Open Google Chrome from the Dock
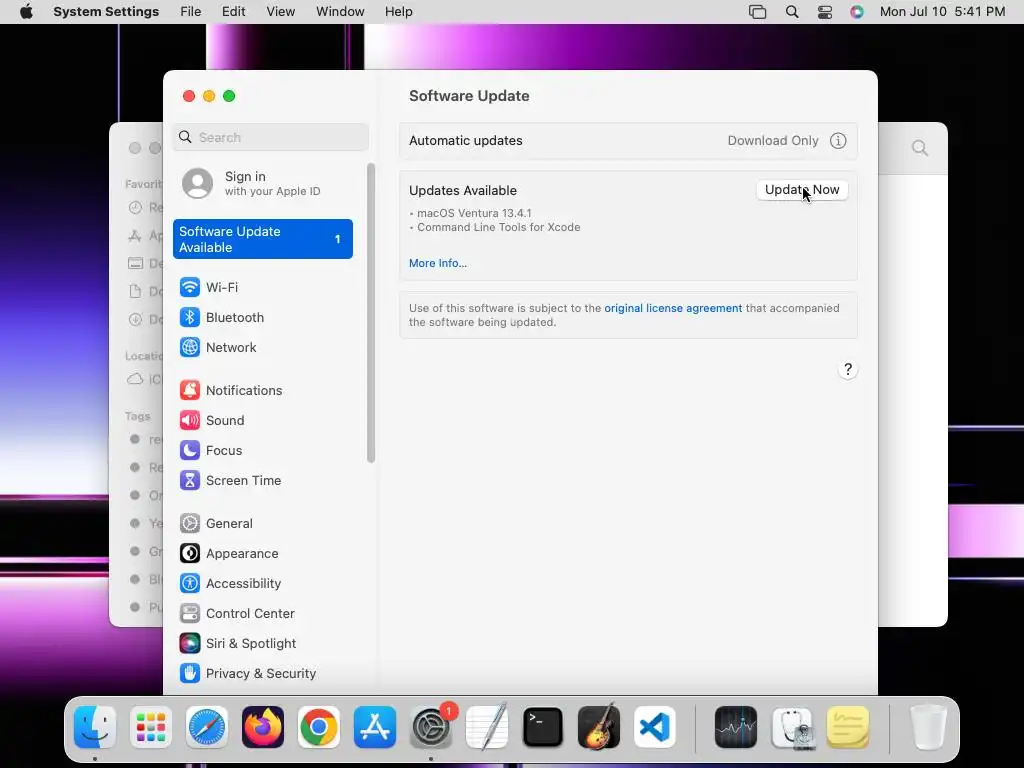The image size is (1024, 768). [319, 727]
